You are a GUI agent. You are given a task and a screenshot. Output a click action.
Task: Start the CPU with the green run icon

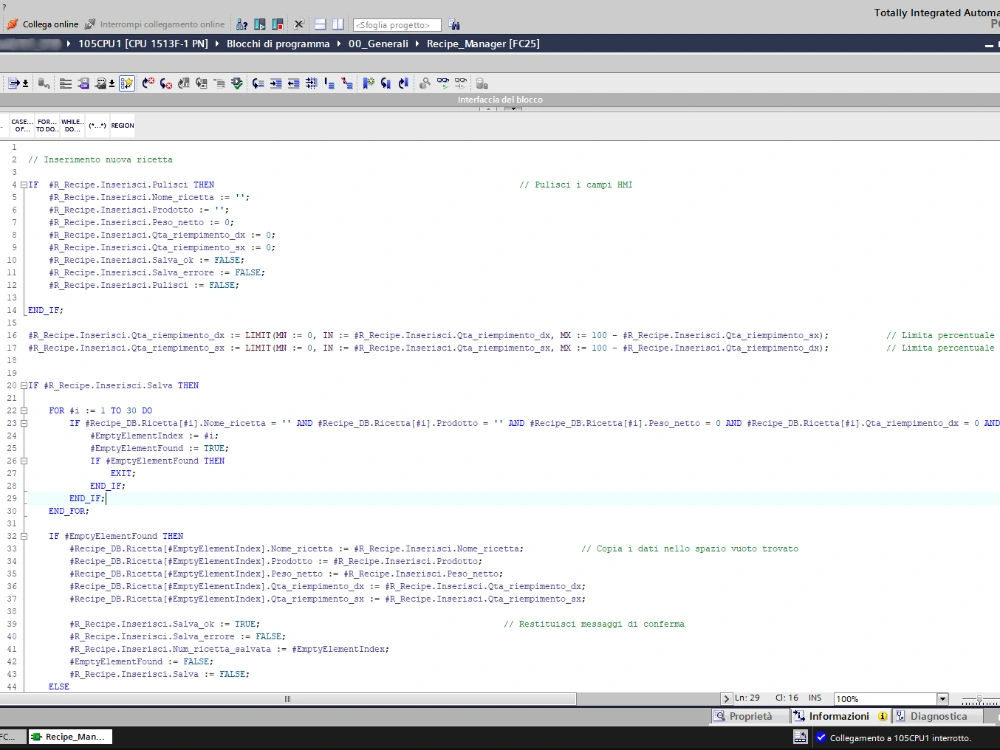(260, 24)
